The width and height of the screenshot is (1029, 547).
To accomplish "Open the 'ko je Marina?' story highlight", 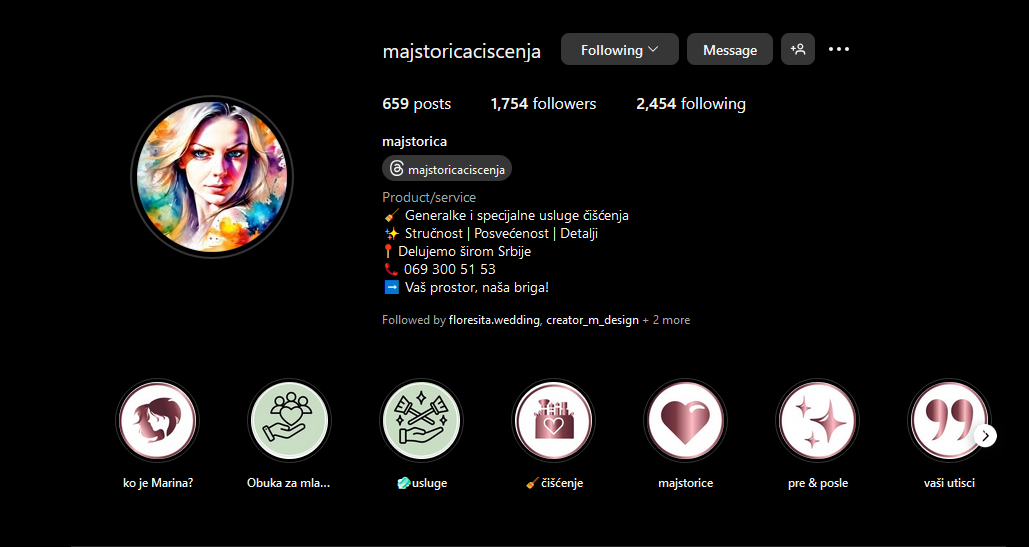I will pos(158,420).
